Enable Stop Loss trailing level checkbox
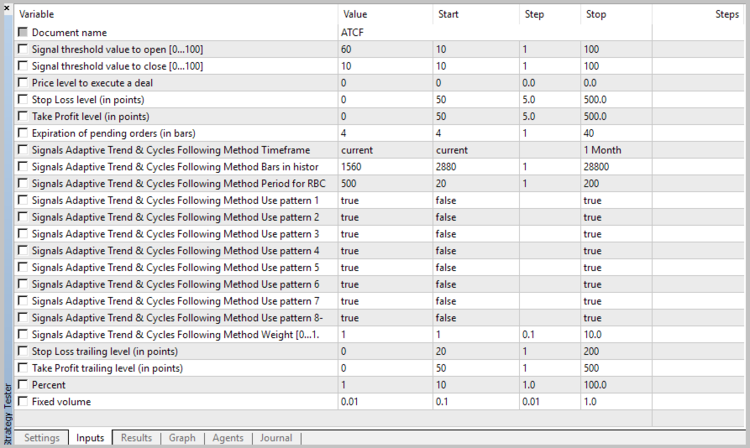 22,351
